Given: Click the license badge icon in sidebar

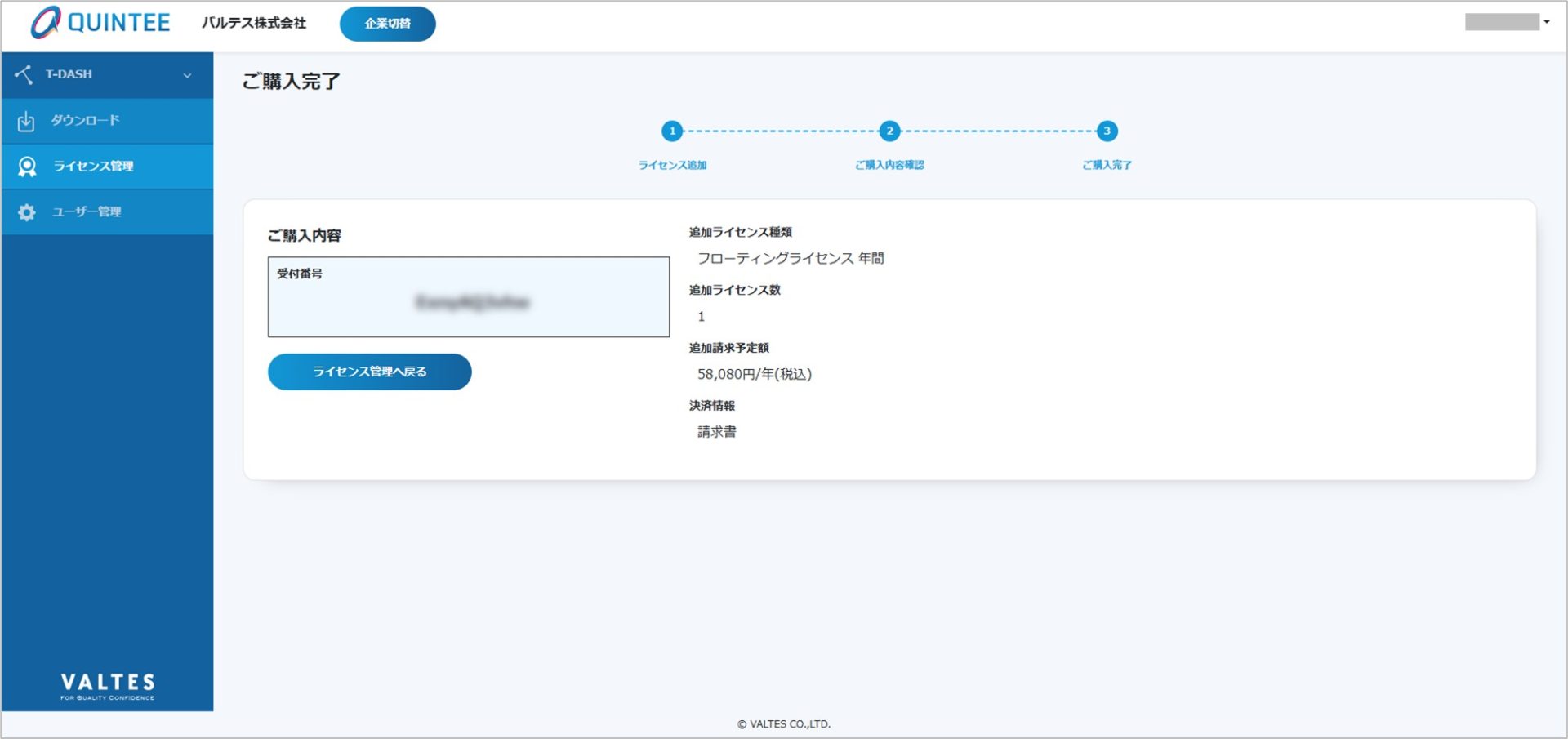Looking at the screenshot, I should click(27, 167).
